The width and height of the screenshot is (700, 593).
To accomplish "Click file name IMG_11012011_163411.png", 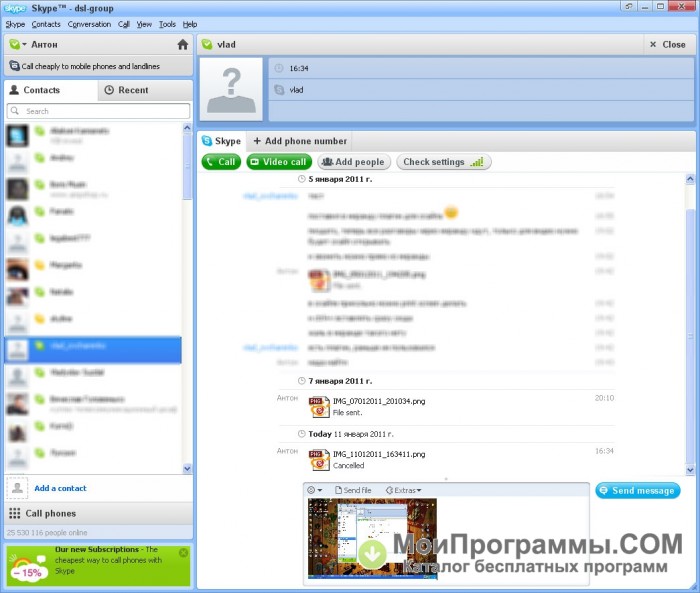I will click(x=379, y=454).
